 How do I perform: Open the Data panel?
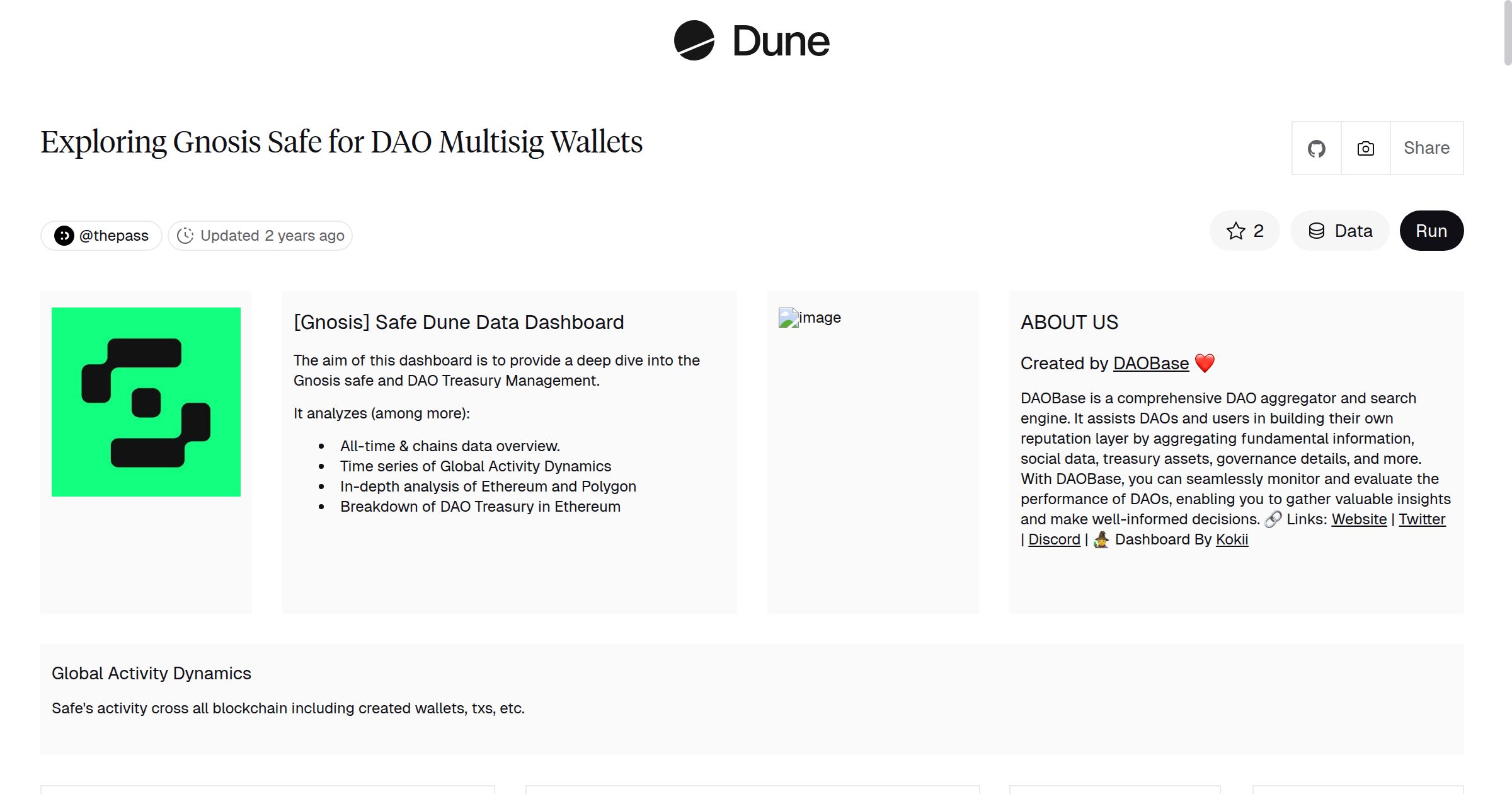[1340, 231]
